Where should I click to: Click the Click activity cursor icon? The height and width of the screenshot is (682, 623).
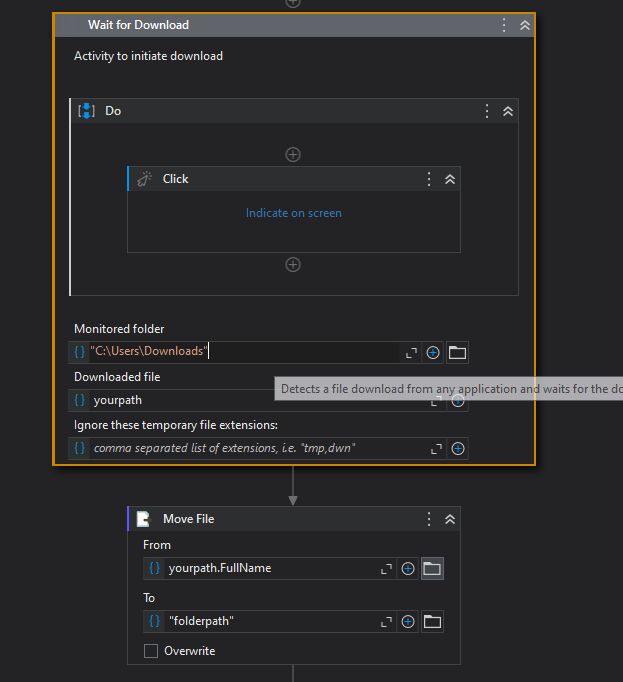144,179
